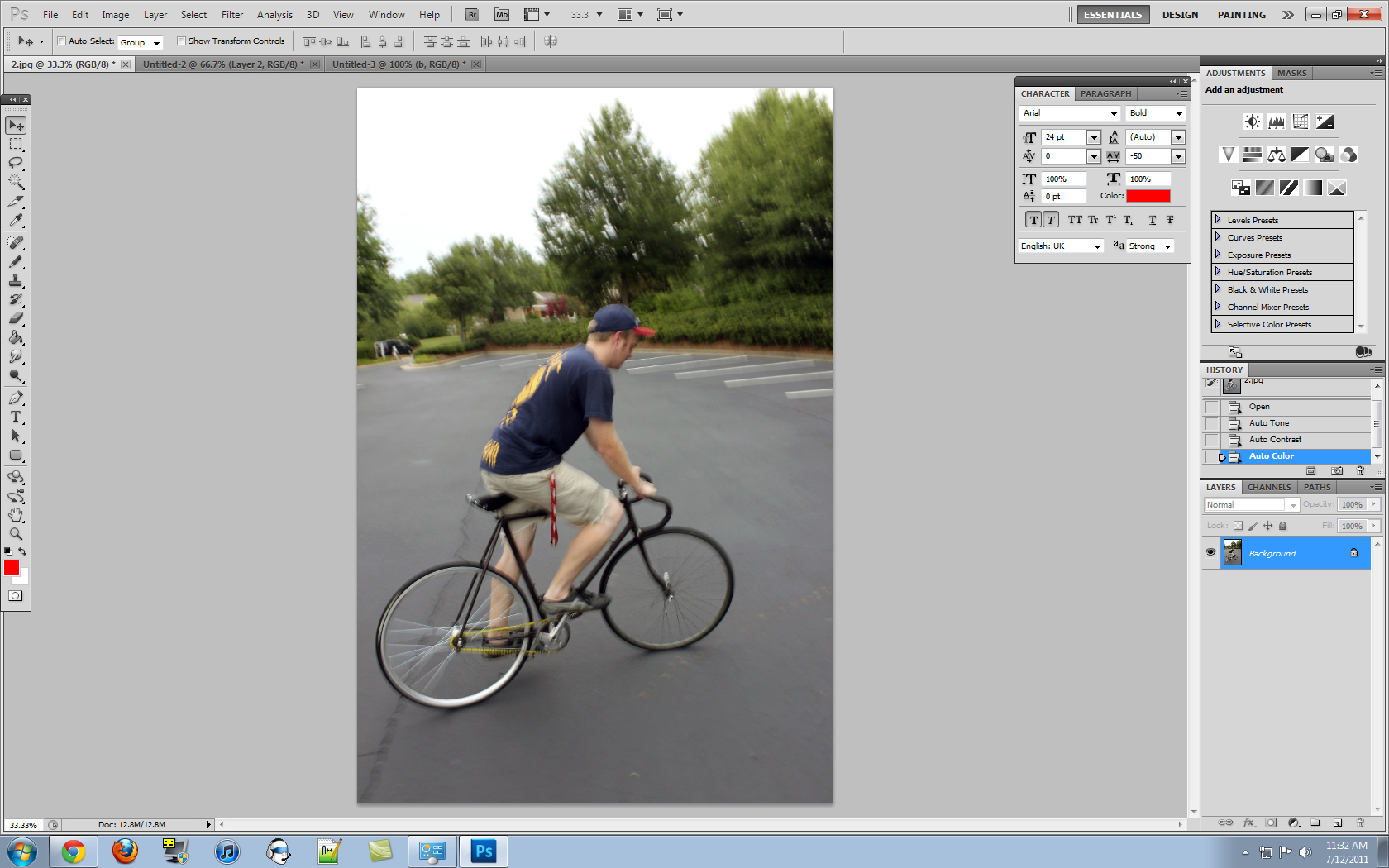Enable the Auto-Select checkbox

(x=61, y=41)
